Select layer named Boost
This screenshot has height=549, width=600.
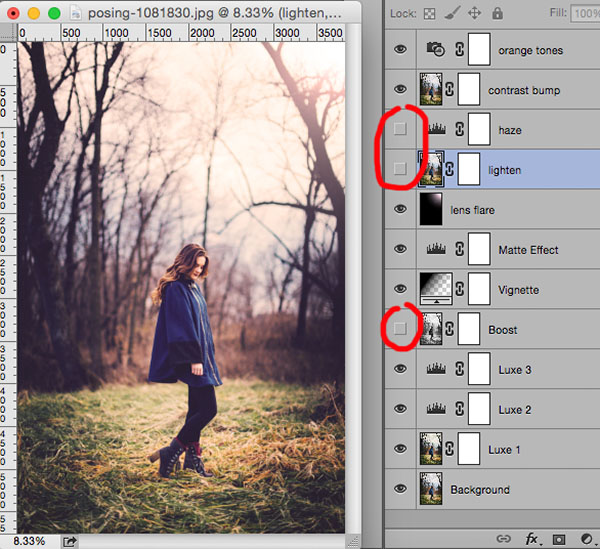pos(502,330)
